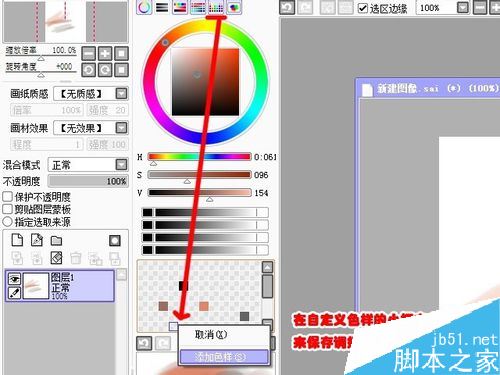Screen dimensions: 500x375
Task: Toggle the pen lock icon on 图层1
Action: click(14, 293)
